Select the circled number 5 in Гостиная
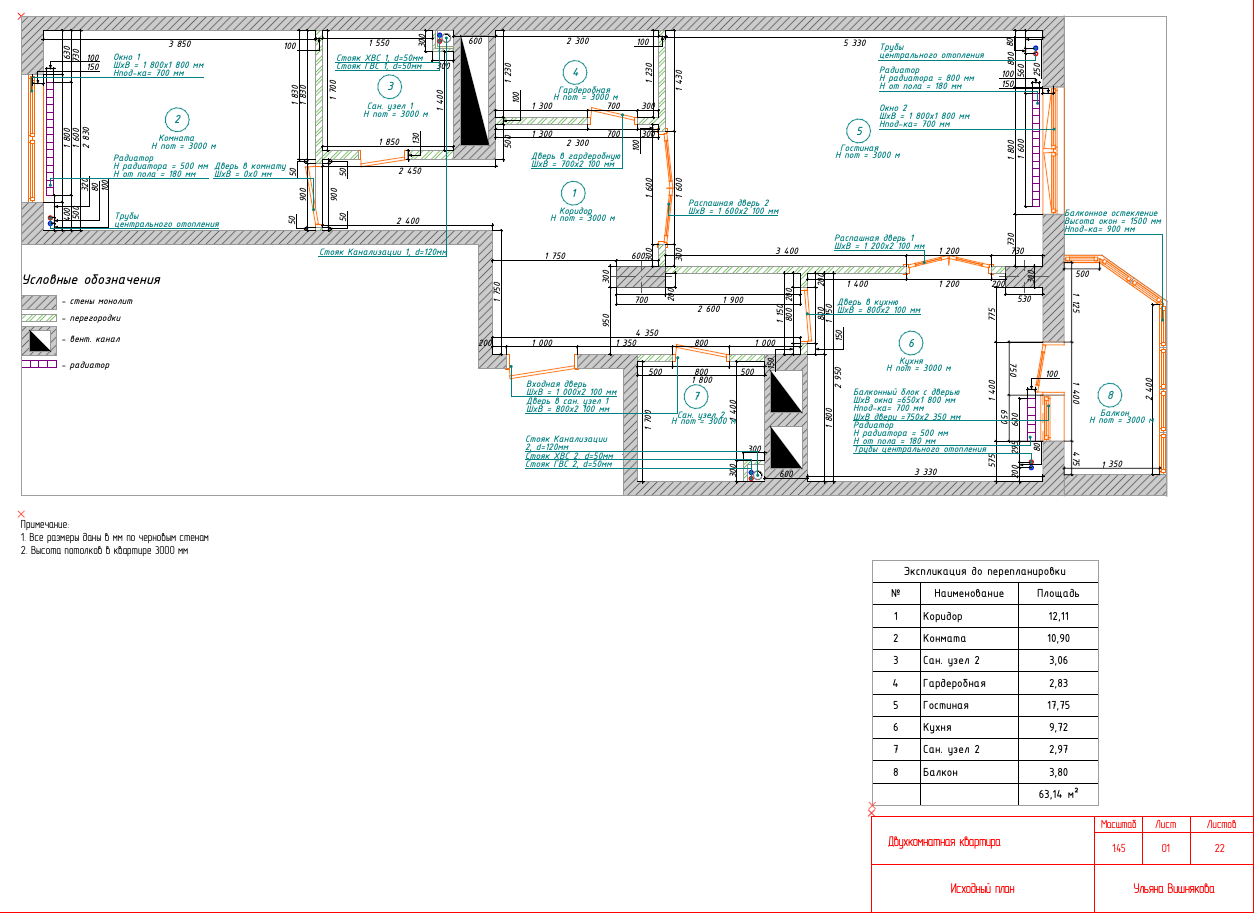This screenshot has width=1254, height=913. pyautogui.click(x=857, y=130)
